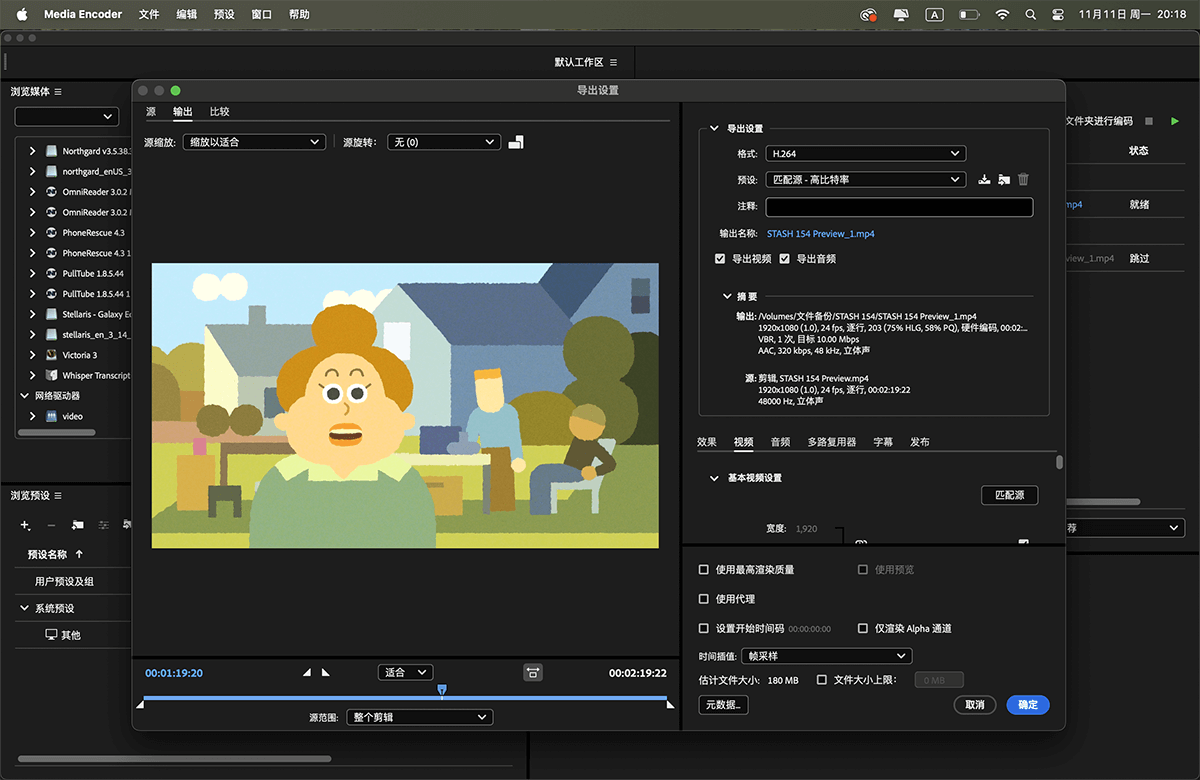This screenshot has width=1200, height=780.
Task: Click the 元数据... button
Action: pos(724,705)
